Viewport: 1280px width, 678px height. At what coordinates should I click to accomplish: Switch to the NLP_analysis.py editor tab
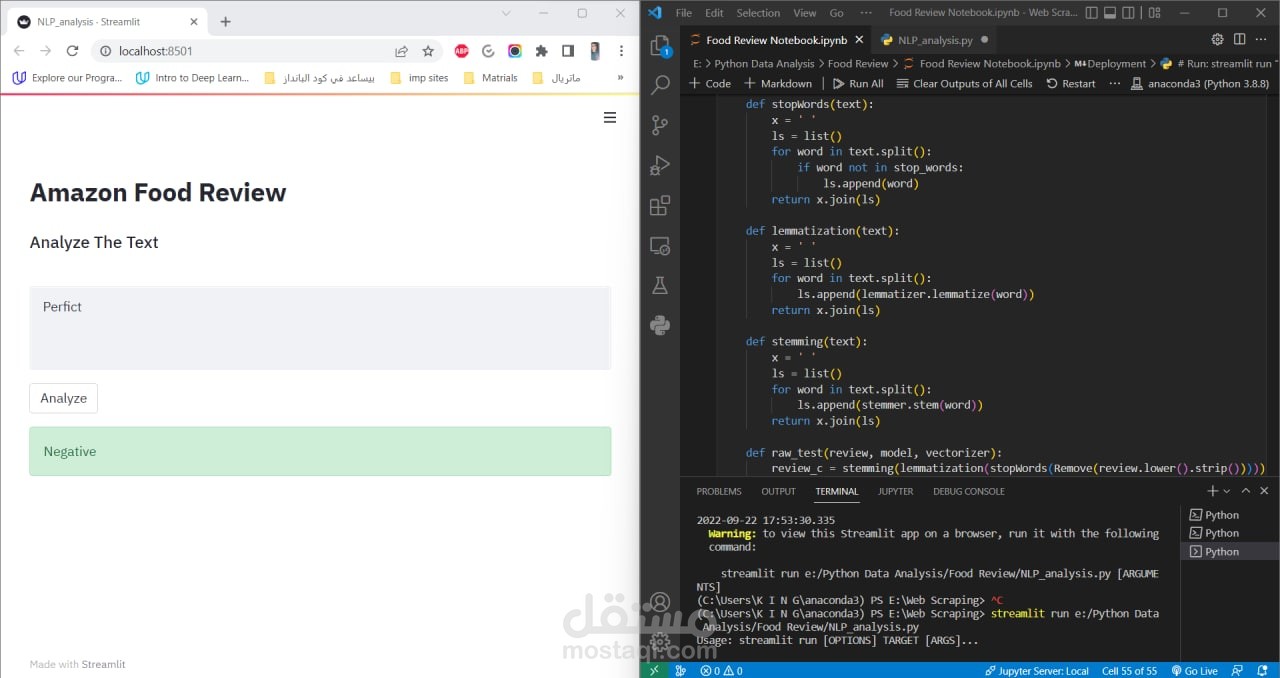(935, 40)
